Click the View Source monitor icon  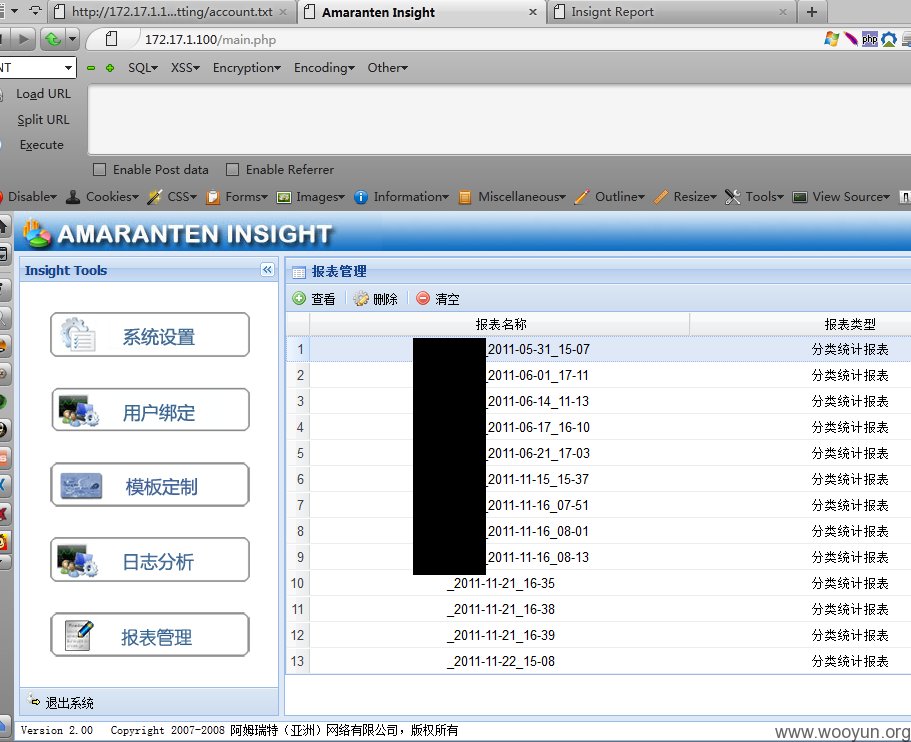click(800, 197)
